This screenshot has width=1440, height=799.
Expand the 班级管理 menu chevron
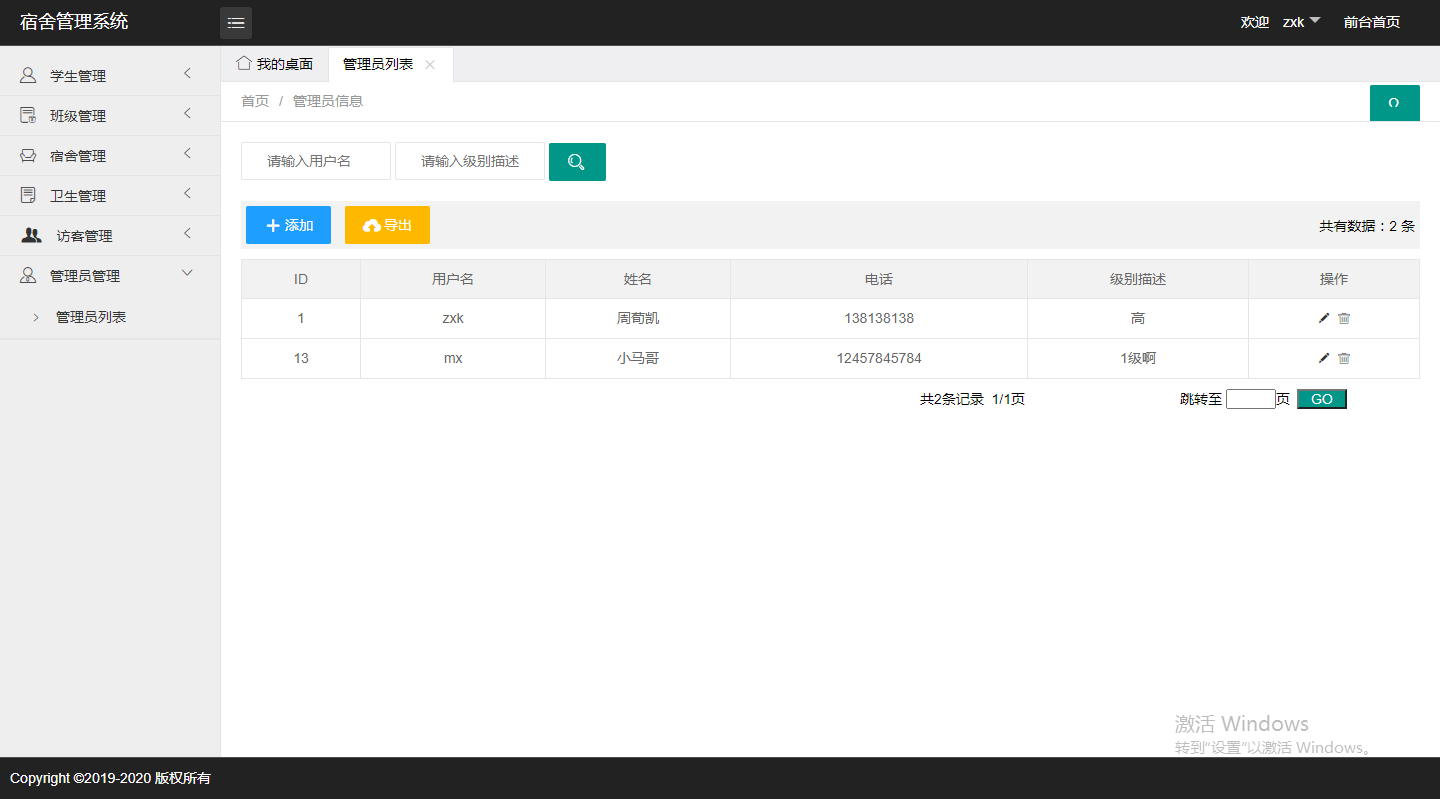click(187, 114)
